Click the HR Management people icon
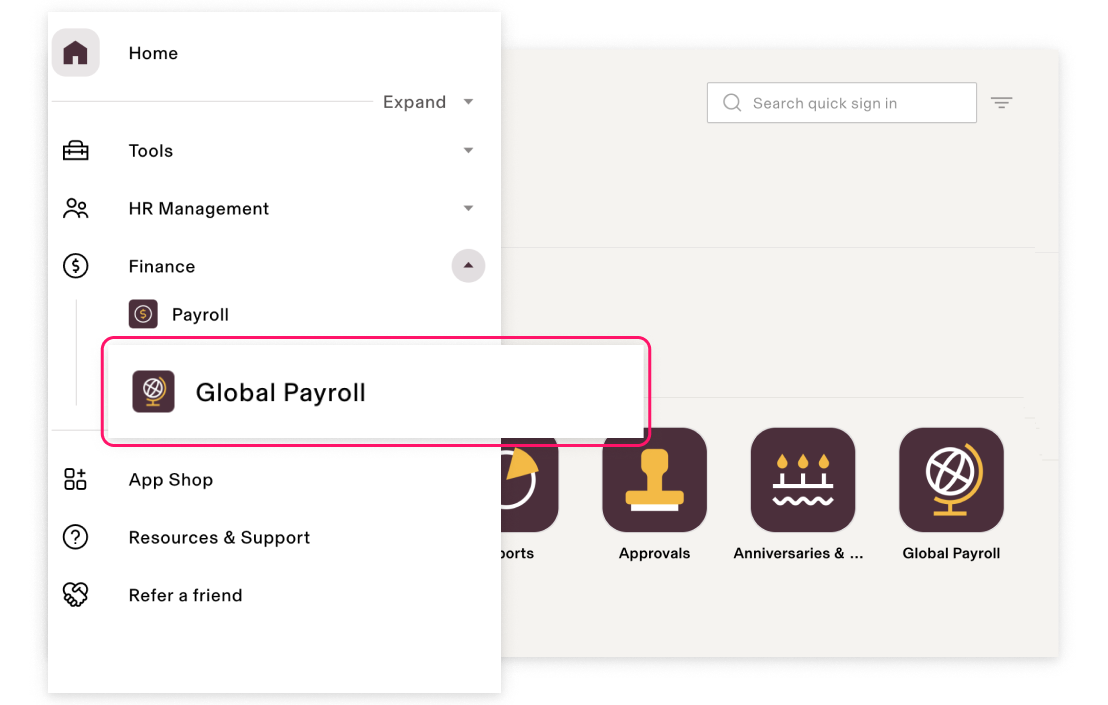1108x705 pixels. 76,208
